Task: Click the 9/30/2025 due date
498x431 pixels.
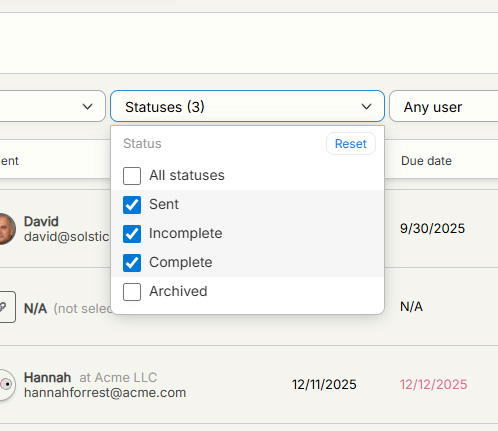Action: pos(432,229)
